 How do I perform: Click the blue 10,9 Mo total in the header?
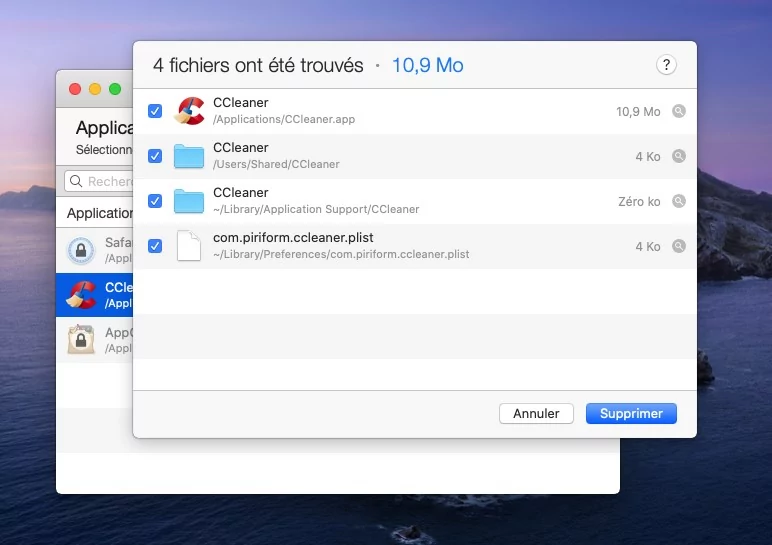[x=427, y=65]
